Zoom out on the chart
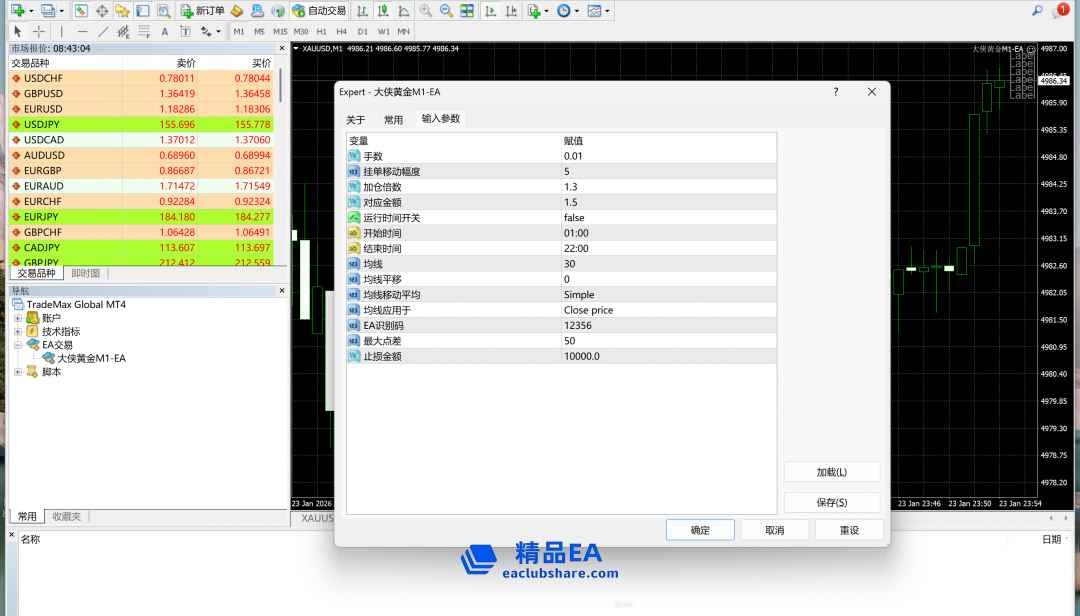The height and width of the screenshot is (616, 1080). click(446, 11)
